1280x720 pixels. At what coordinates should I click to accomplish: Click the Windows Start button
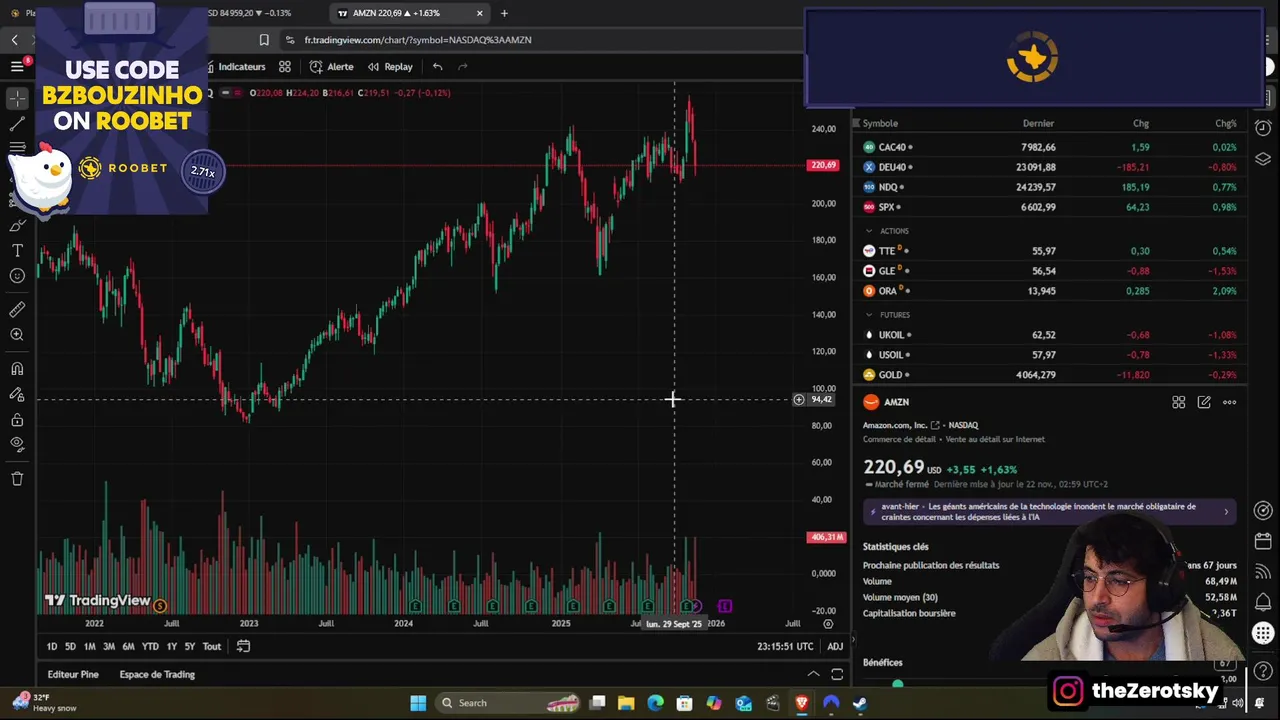[418, 703]
